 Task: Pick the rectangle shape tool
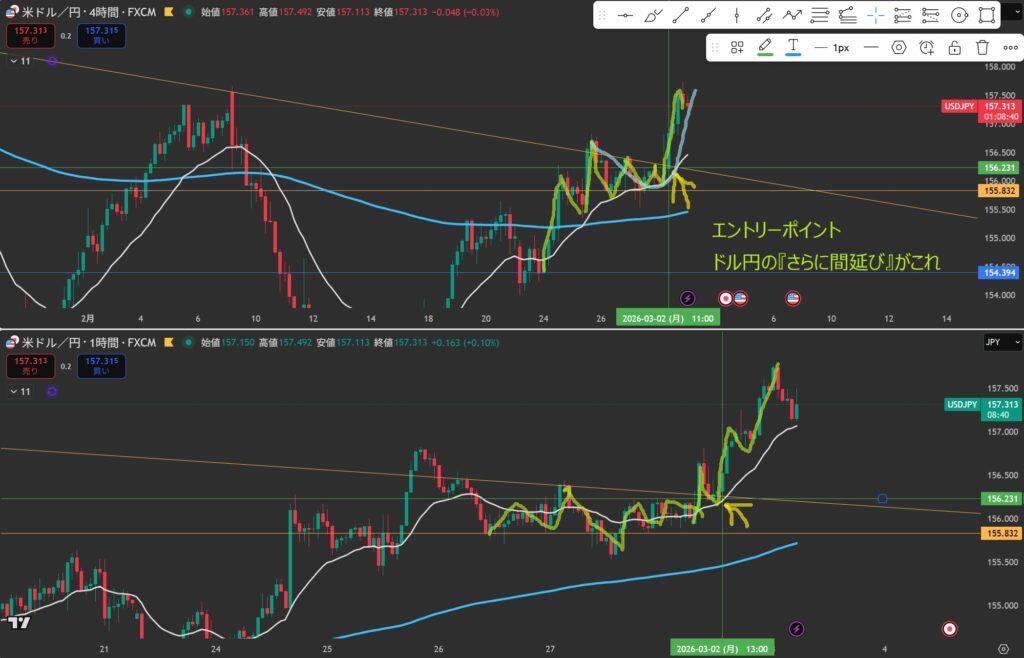coord(987,15)
